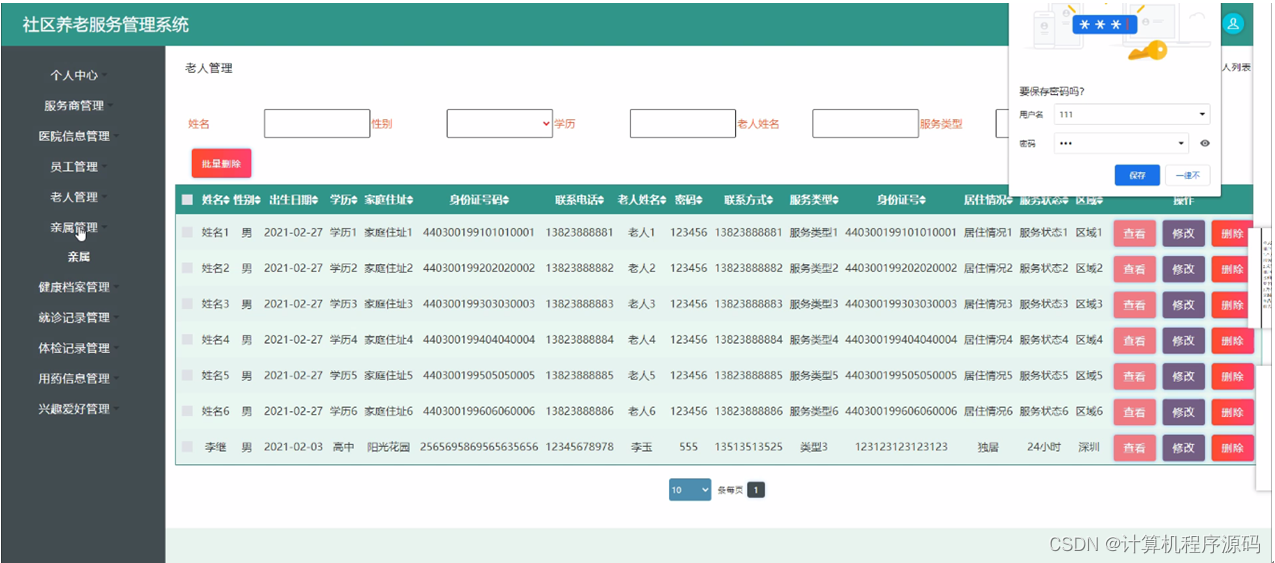Open the page size dropdown showing 10
This screenshot has width=1275, height=563.
[x=690, y=490]
